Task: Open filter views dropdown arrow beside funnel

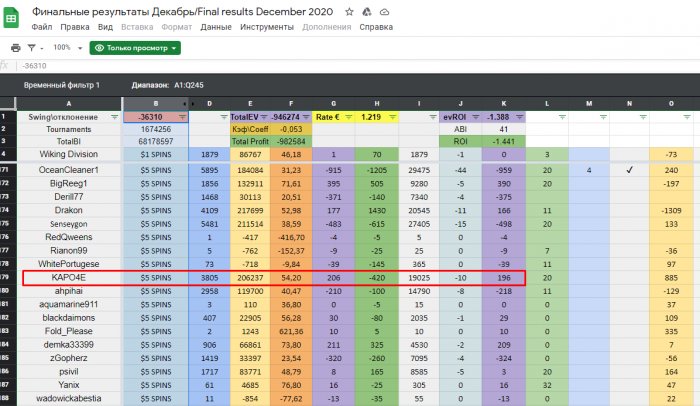Action: click(x=42, y=48)
